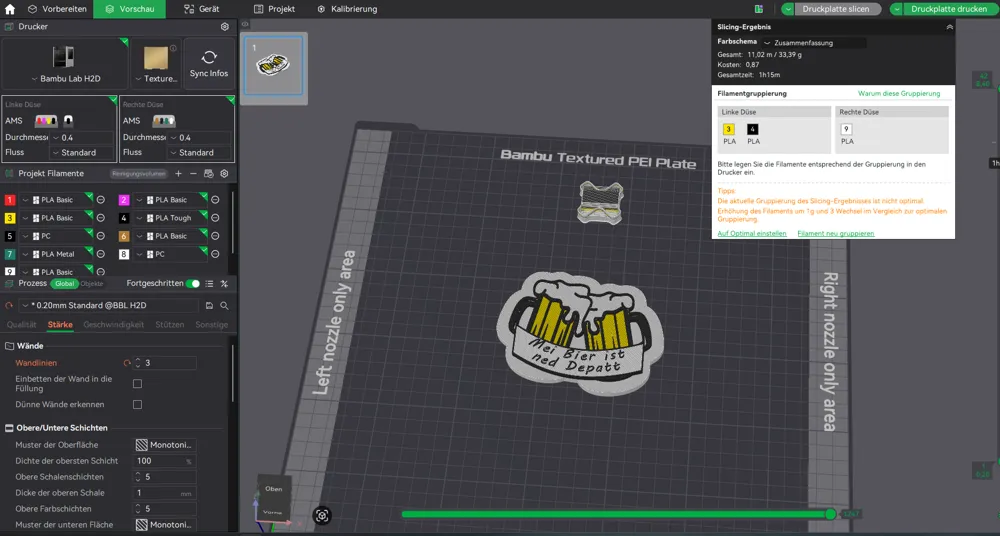Click the AMS sync icon beside filament gear
This screenshot has width=1000, height=536.
[209, 174]
